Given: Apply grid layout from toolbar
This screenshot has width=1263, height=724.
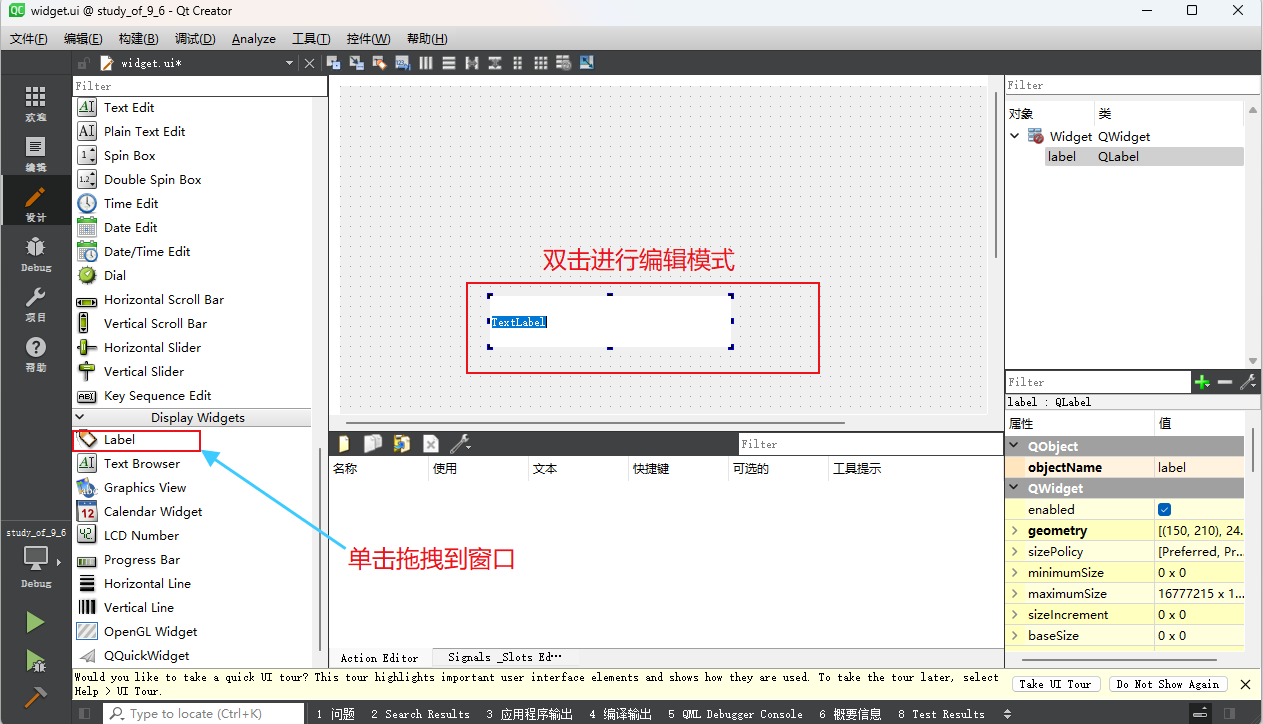Looking at the screenshot, I should click(540, 63).
